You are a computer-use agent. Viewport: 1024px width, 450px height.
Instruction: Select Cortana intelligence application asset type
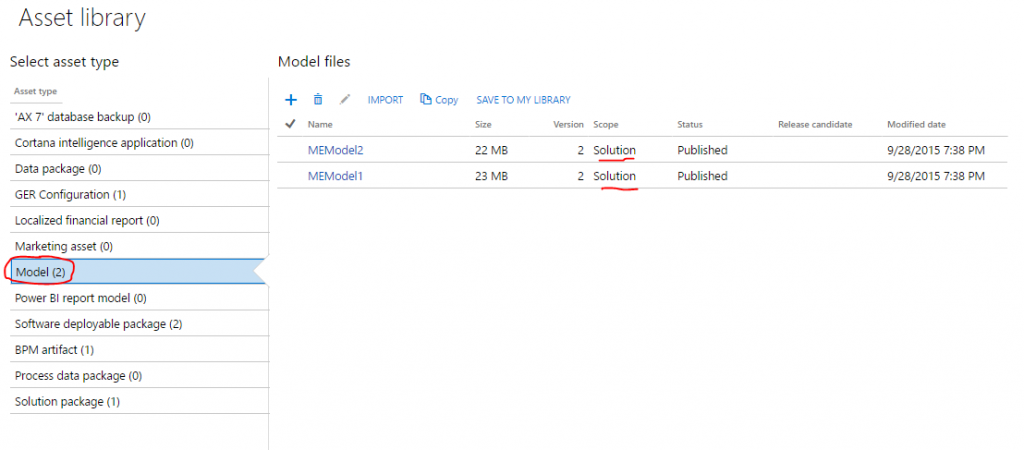[x=104, y=143]
